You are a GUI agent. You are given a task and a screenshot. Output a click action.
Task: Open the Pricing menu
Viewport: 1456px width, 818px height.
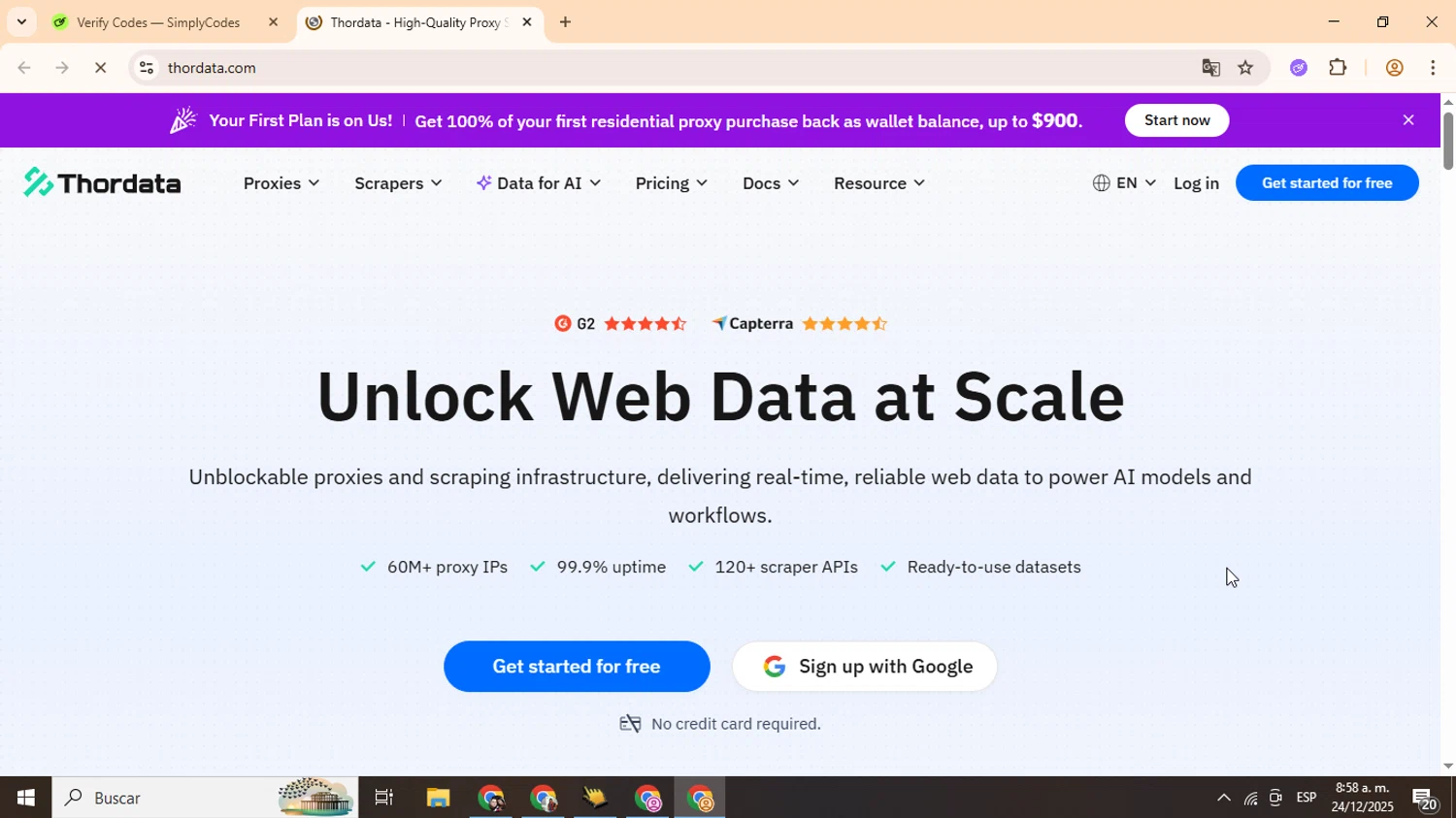[671, 183]
